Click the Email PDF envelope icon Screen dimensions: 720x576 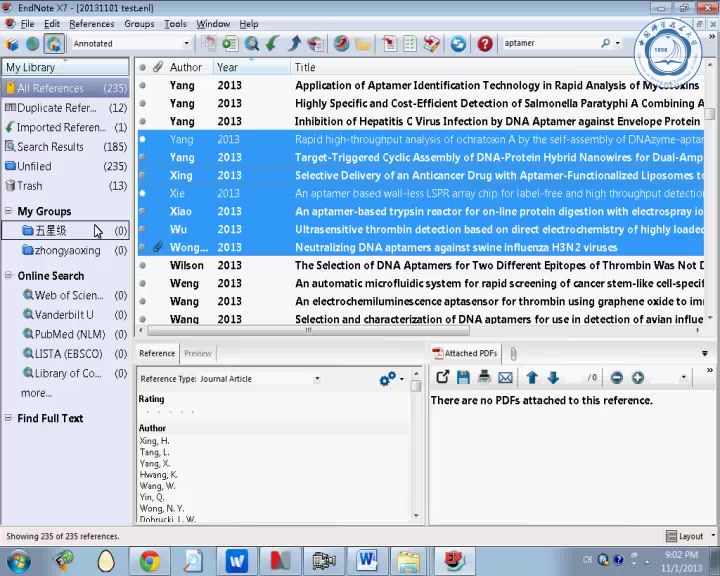505,377
